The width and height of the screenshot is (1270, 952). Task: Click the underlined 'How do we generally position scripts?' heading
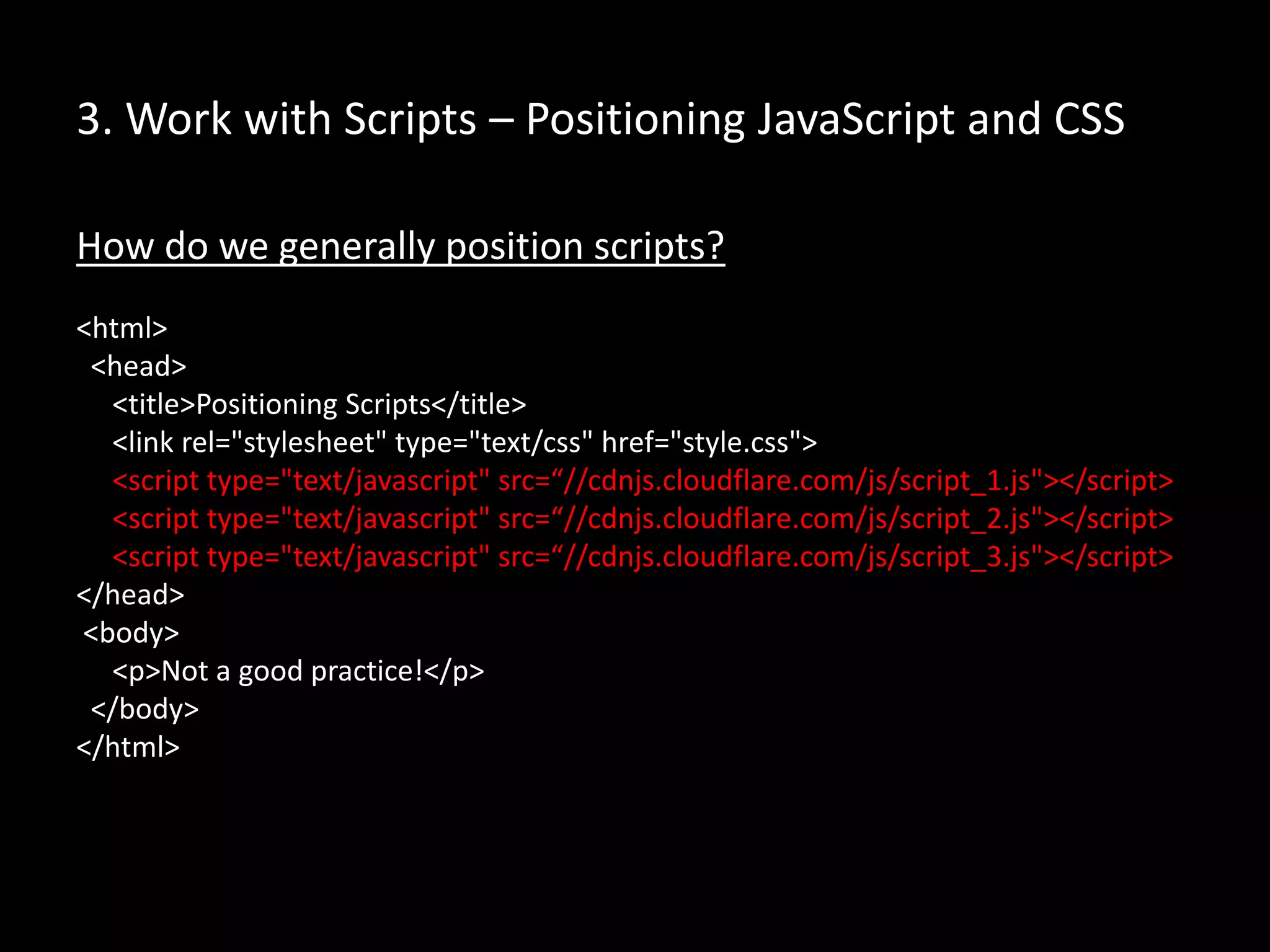click(401, 246)
